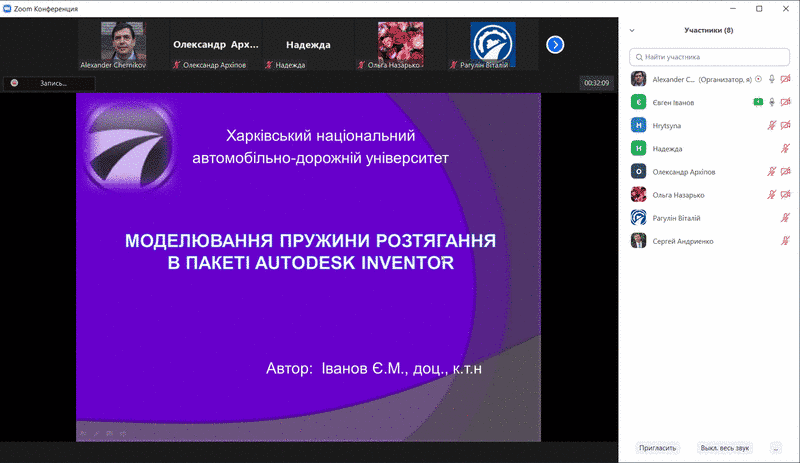The image size is (800, 463).
Task: Select Рагулін Віталій video thumbnail
Action: [493, 45]
